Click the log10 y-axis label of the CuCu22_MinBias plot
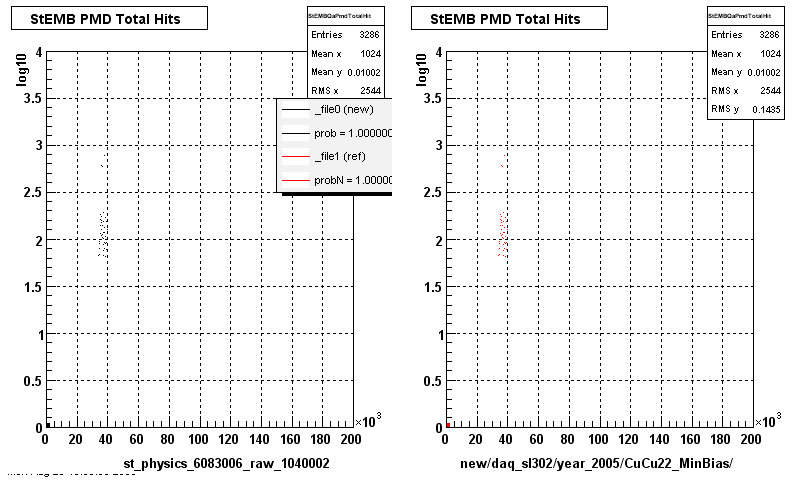 421,69
